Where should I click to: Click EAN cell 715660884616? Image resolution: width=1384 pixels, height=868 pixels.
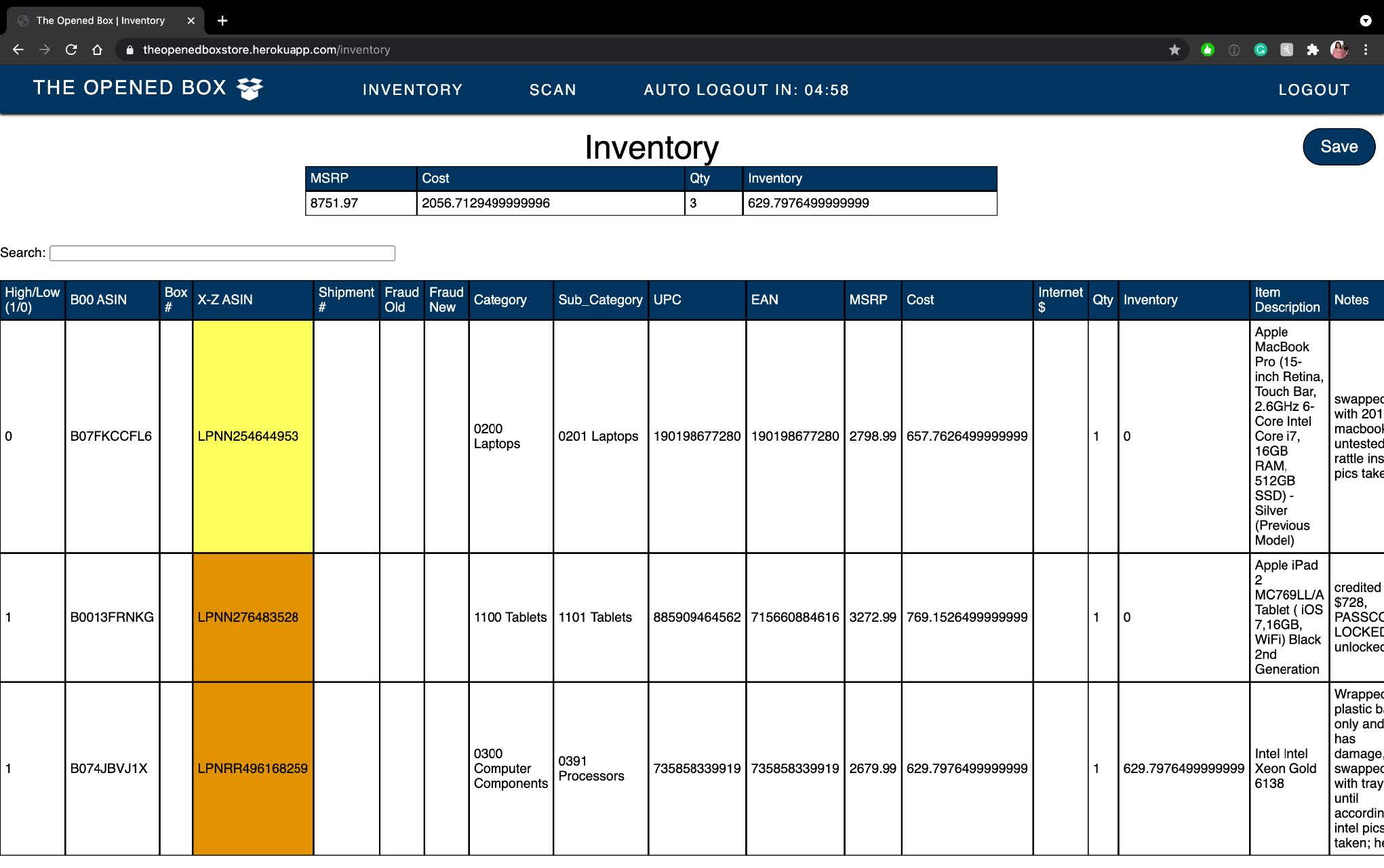[795, 617]
